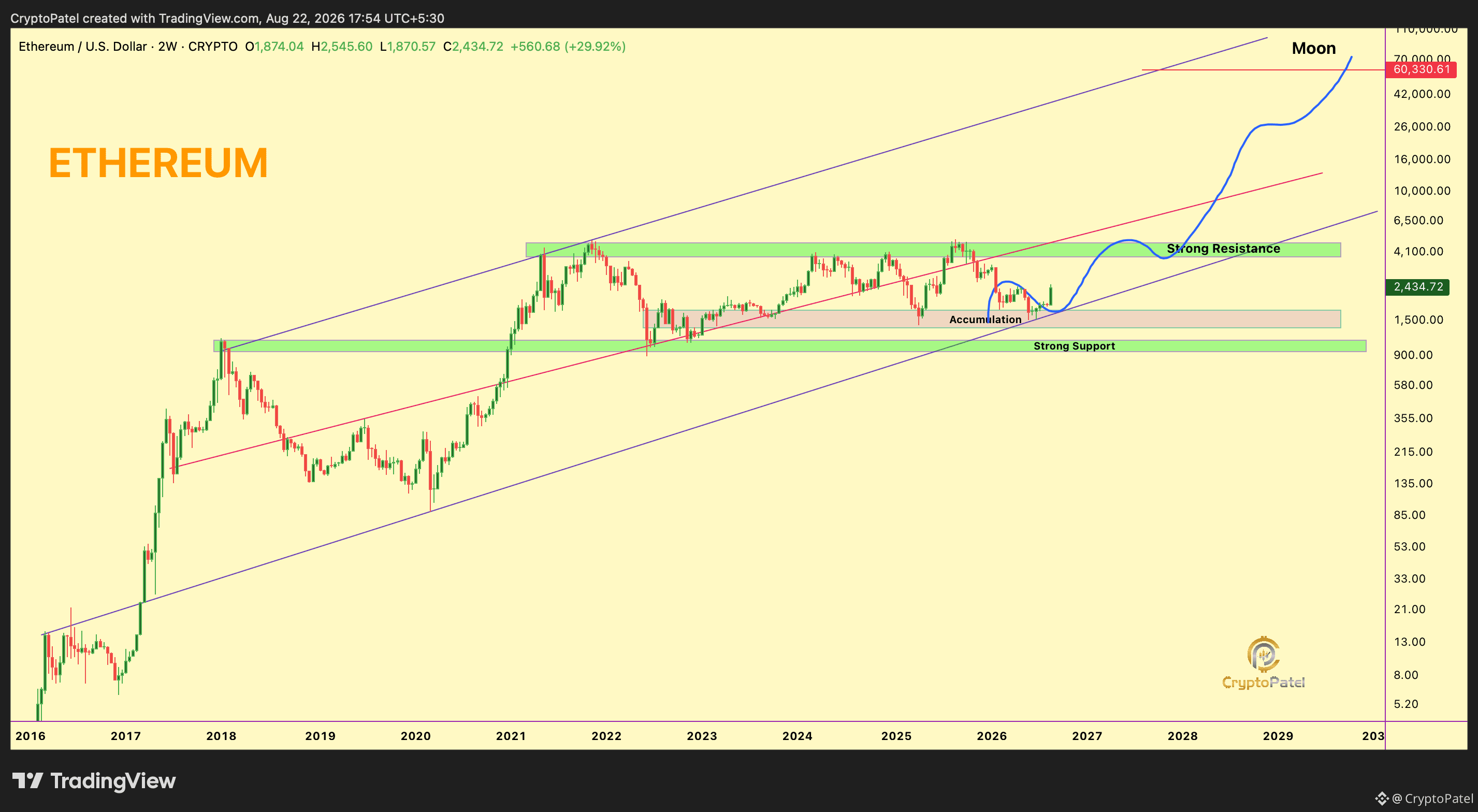The width and height of the screenshot is (1478, 812).
Task: Click the 2028 label on the time axis
Action: tap(1182, 736)
